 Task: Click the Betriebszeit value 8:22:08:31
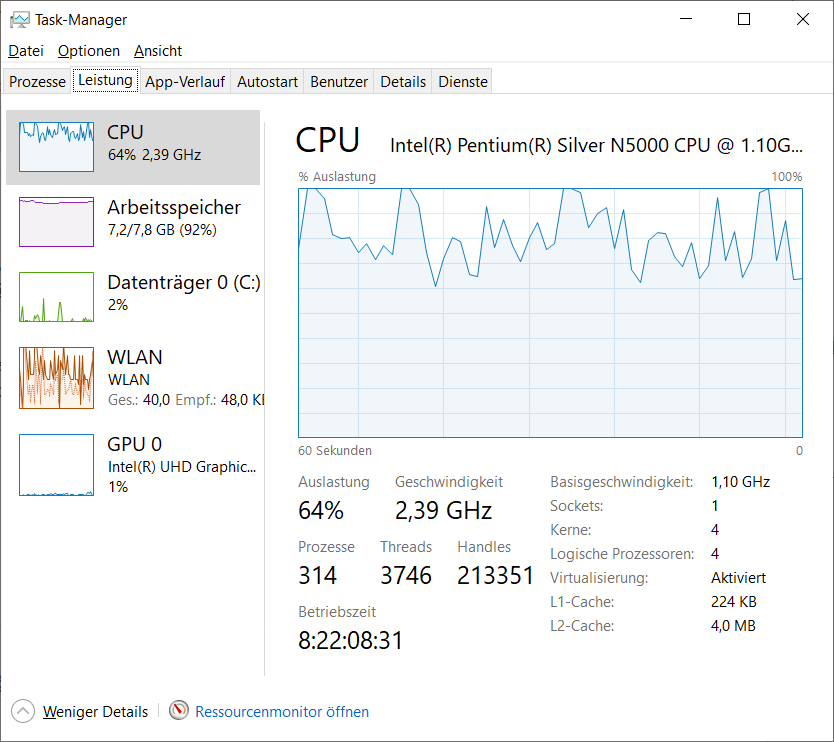click(x=351, y=640)
